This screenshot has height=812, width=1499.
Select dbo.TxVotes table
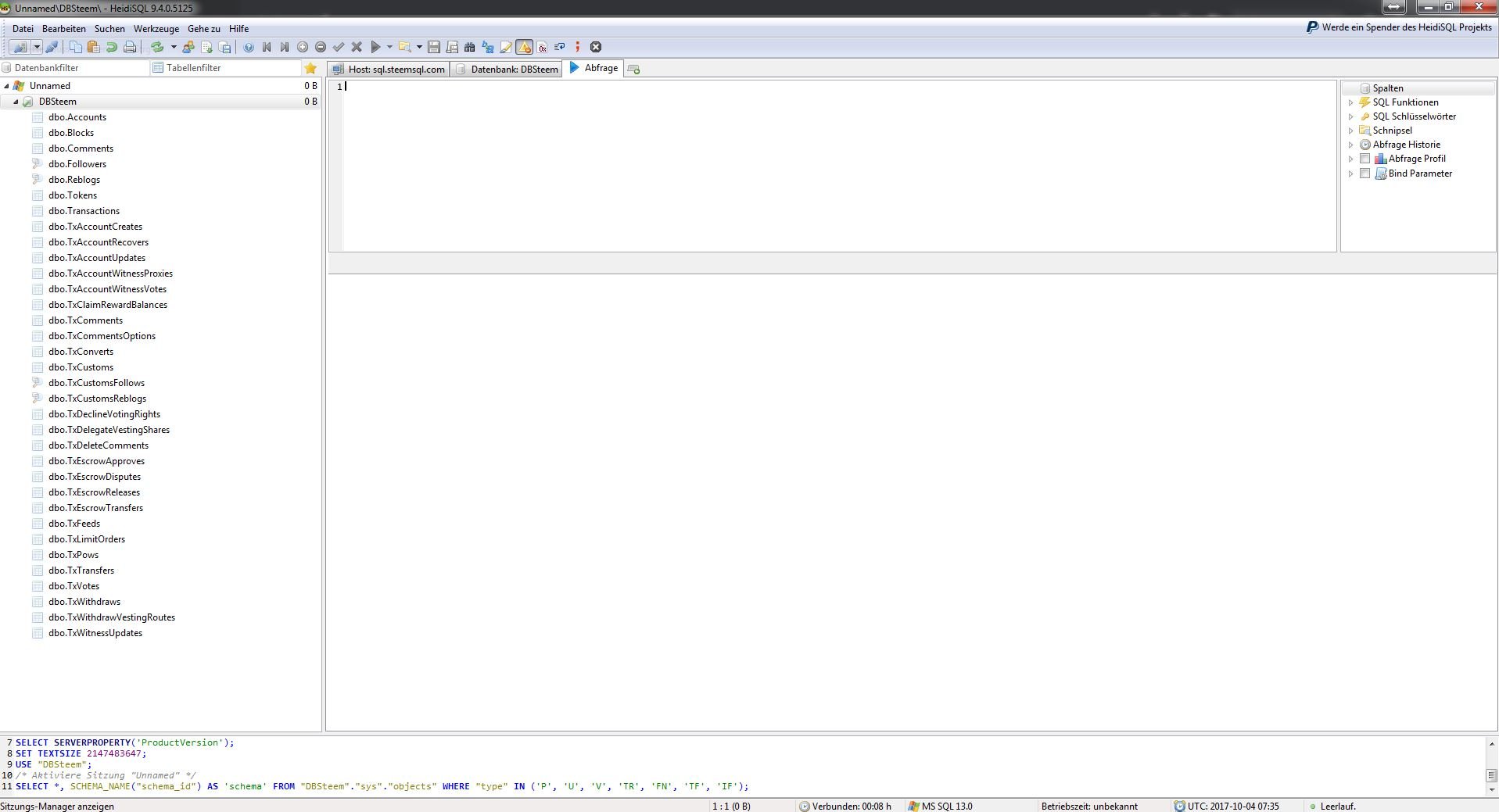tap(74, 586)
